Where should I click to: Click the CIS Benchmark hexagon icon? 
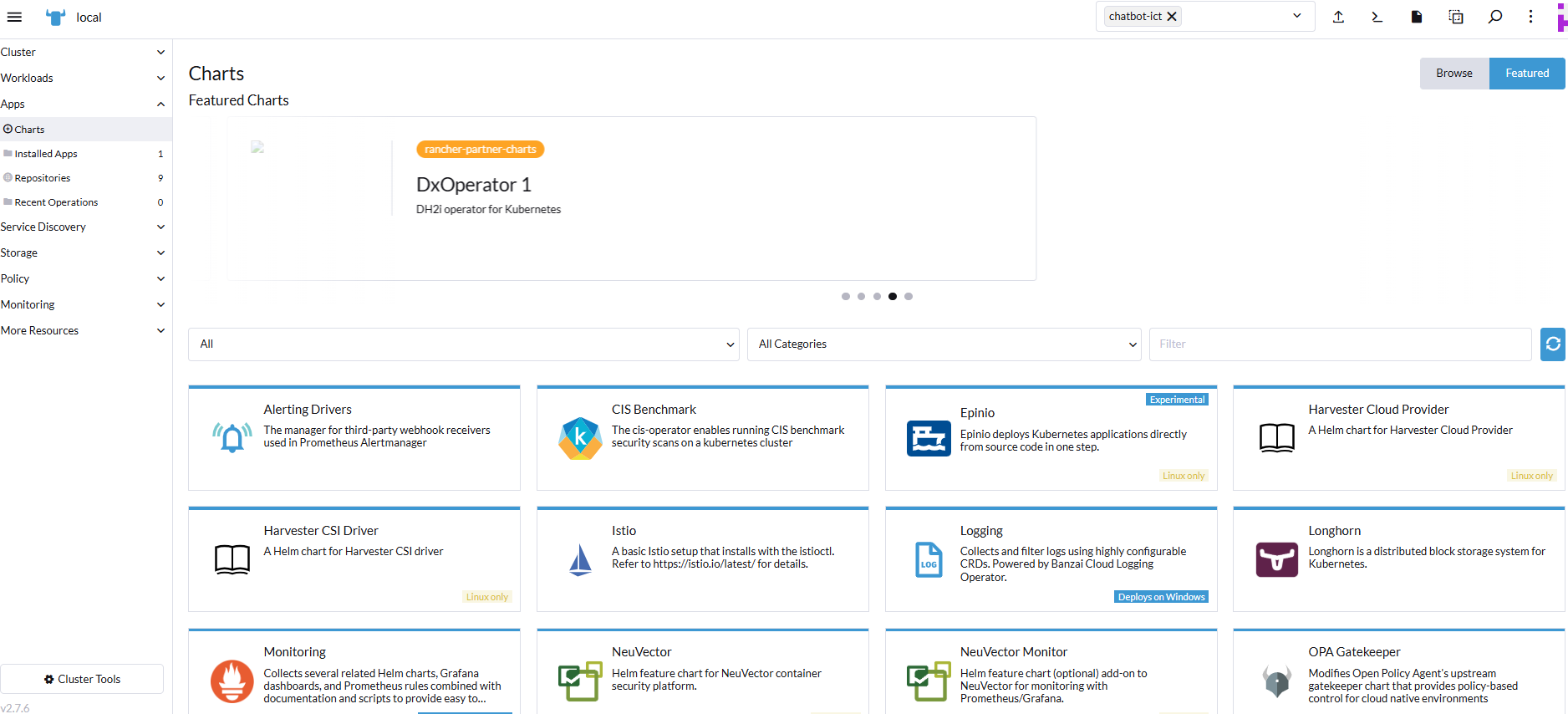pos(580,437)
